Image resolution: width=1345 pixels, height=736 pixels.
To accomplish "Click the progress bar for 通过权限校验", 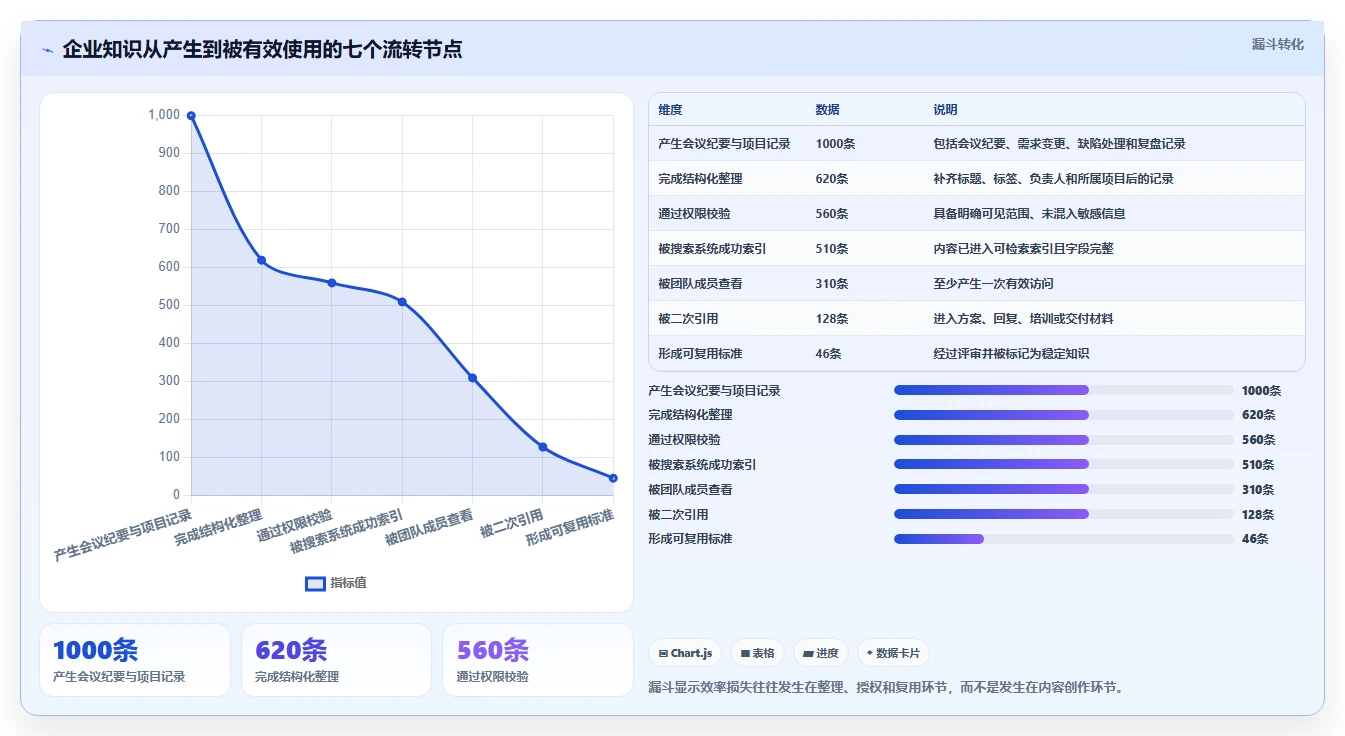I will tap(1063, 440).
